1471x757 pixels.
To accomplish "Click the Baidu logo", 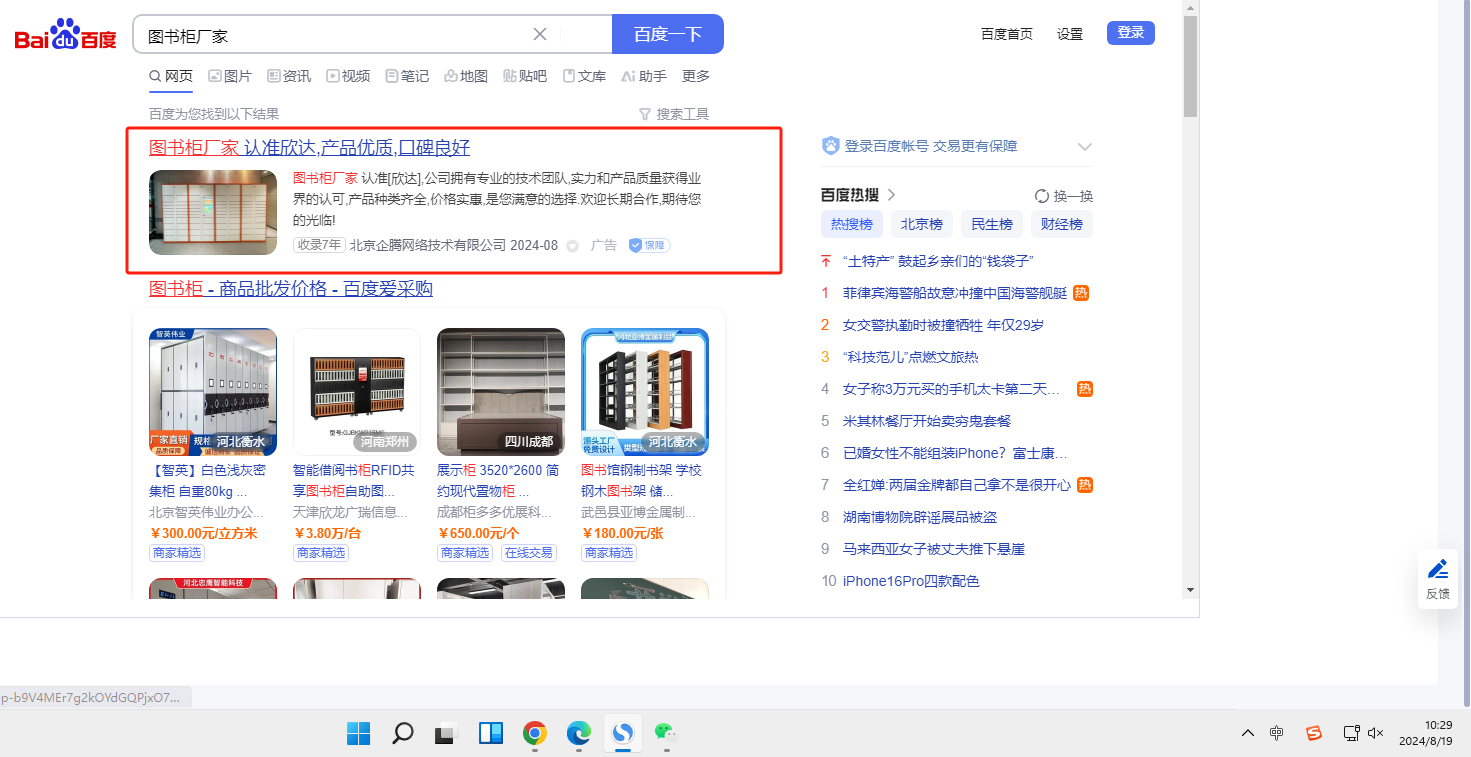I will tap(65, 36).
